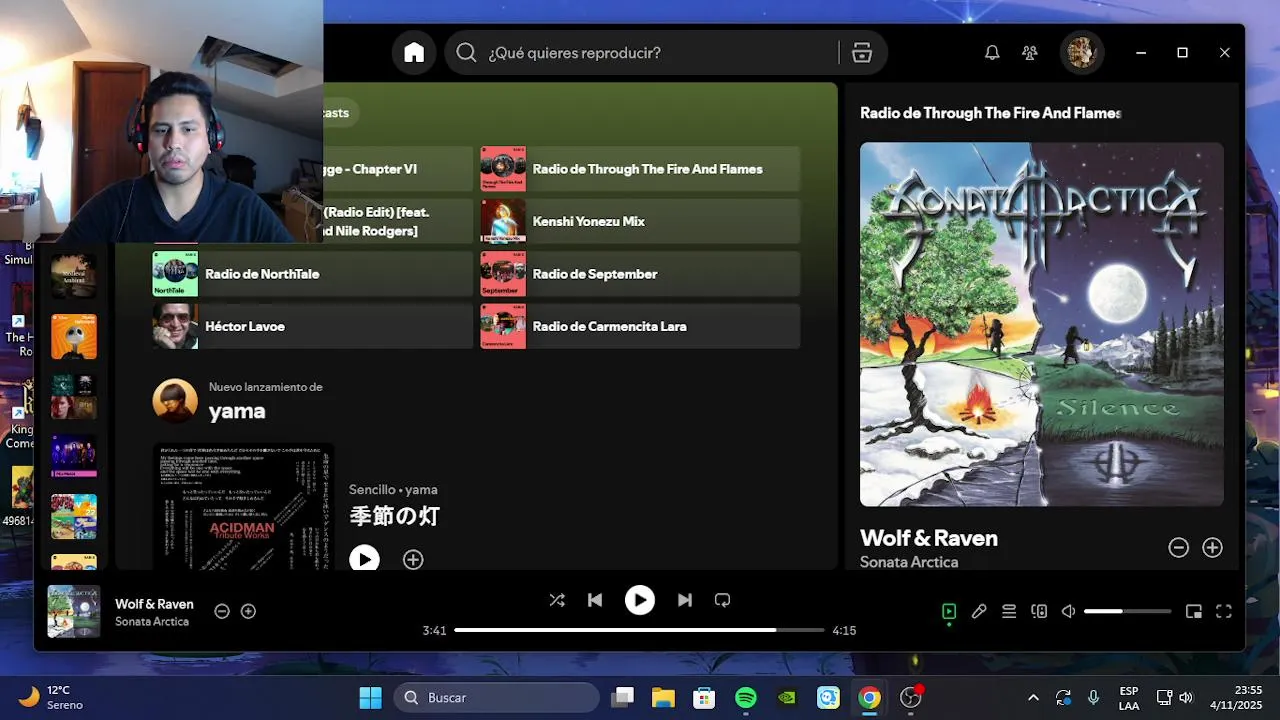Open the mini player
Viewport: 1280px width, 720px height.
pos(1193,611)
